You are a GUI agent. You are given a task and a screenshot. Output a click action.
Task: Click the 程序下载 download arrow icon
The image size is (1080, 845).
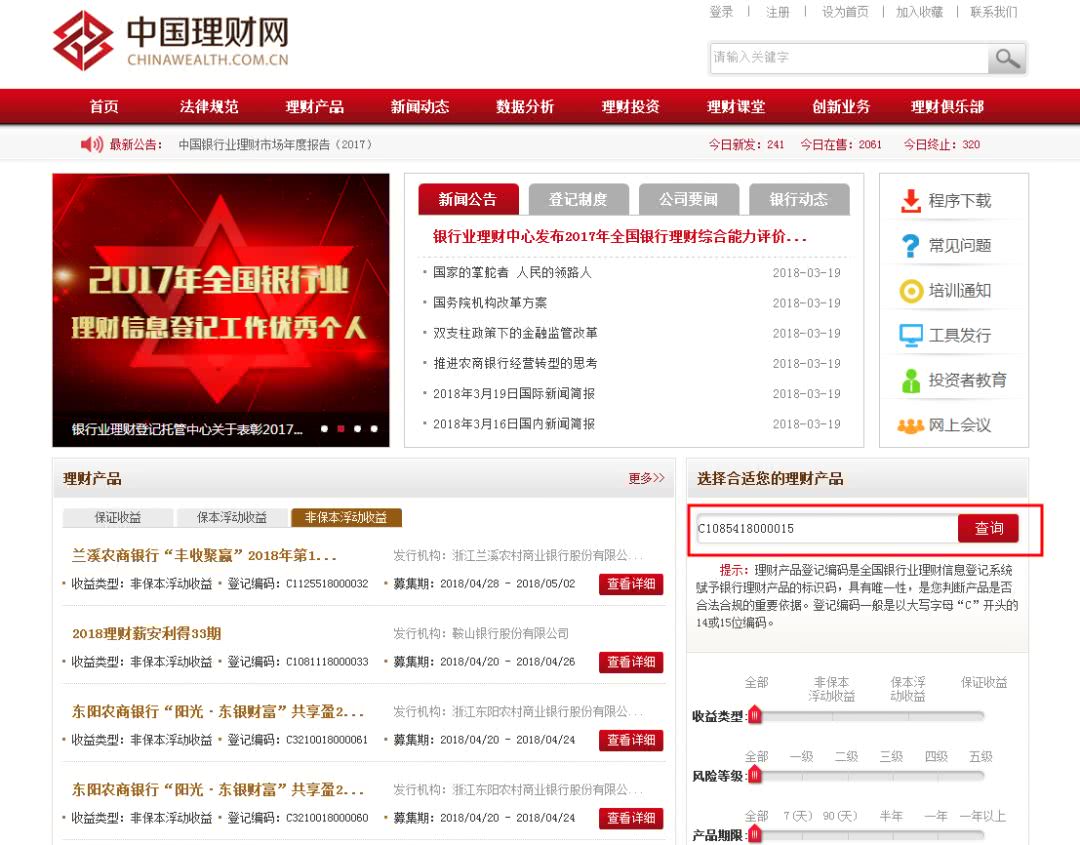(911, 201)
